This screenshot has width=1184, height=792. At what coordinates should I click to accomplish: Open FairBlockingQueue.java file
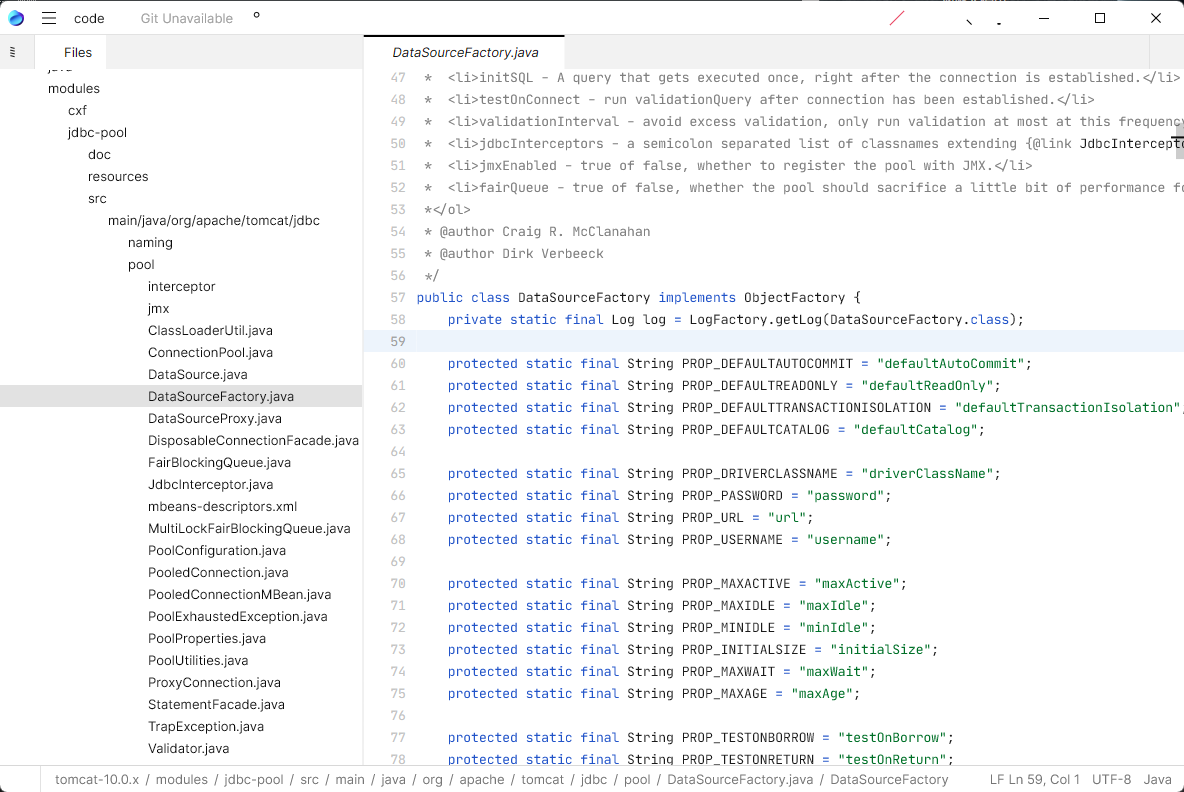pos(219,462)
